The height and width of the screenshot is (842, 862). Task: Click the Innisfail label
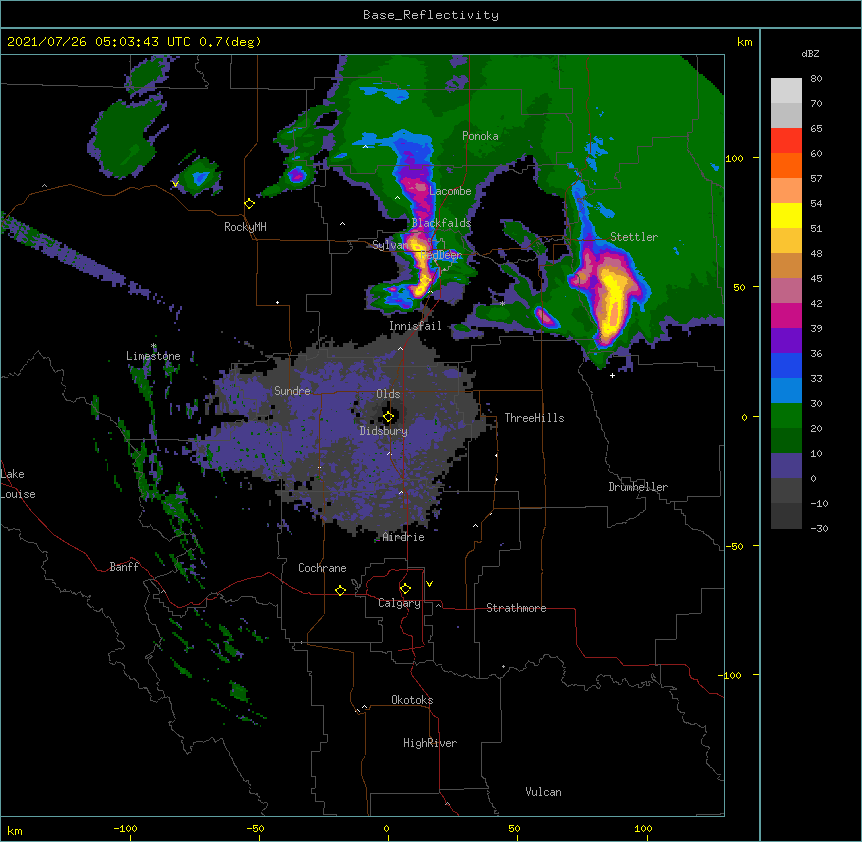pos(415,326)
